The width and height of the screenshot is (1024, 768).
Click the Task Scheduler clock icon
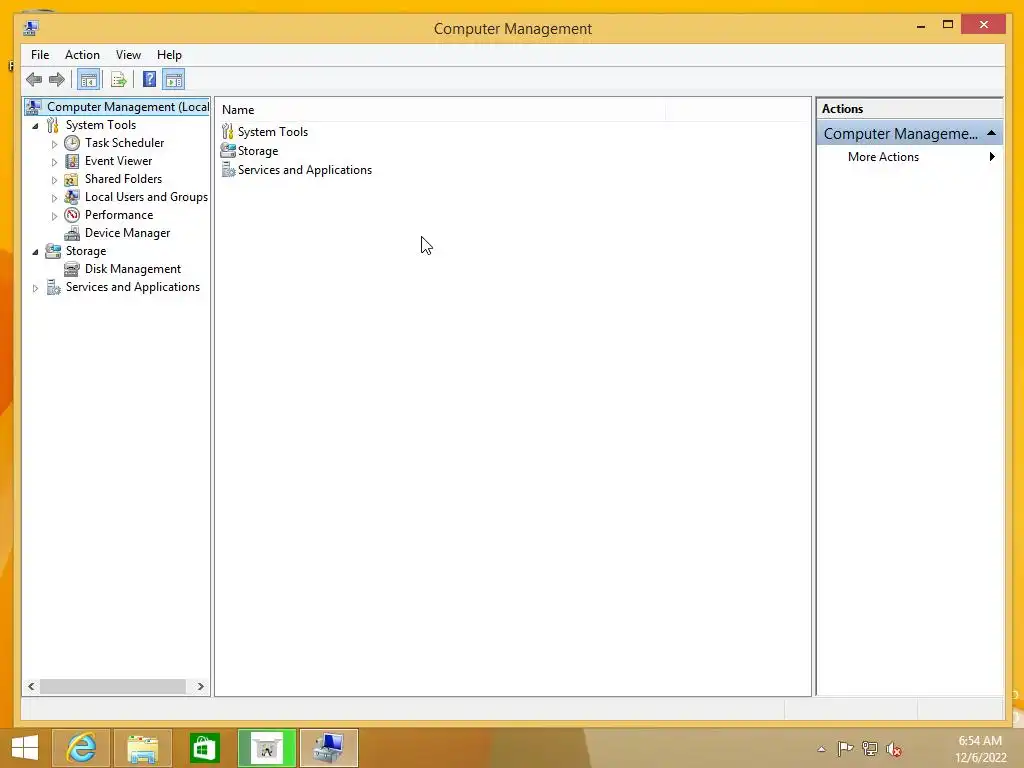tap(72, 143)
